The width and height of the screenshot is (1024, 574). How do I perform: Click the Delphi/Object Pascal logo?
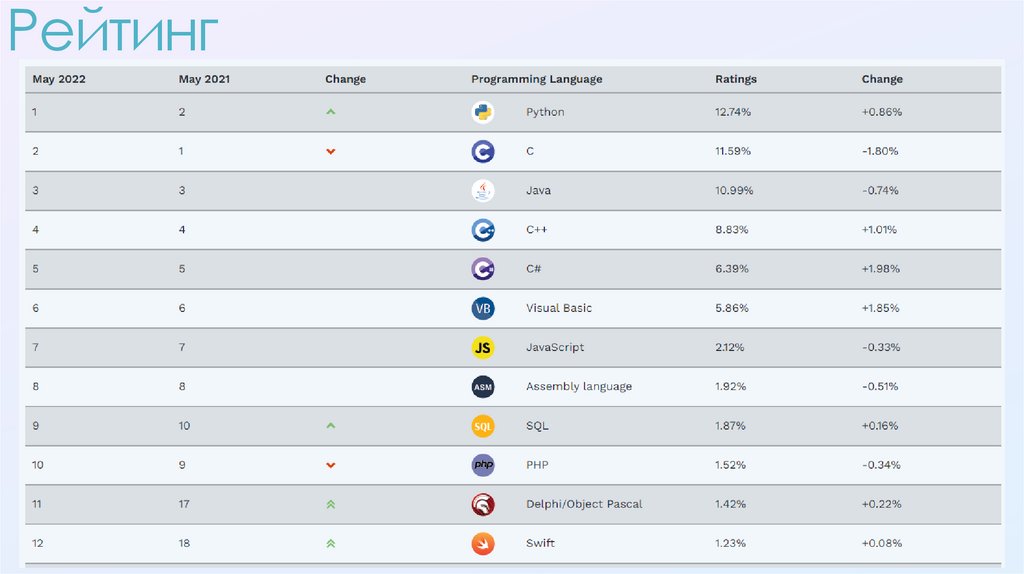point(483,504)
